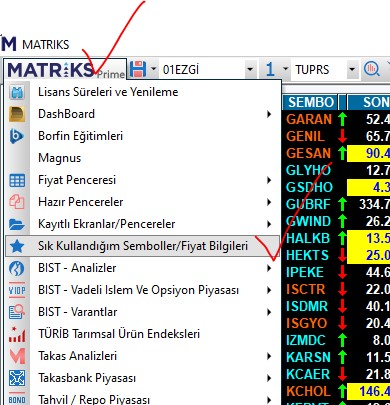Select the GESAN symbol row
Screen dimensions: 390x405
[336, 153]
